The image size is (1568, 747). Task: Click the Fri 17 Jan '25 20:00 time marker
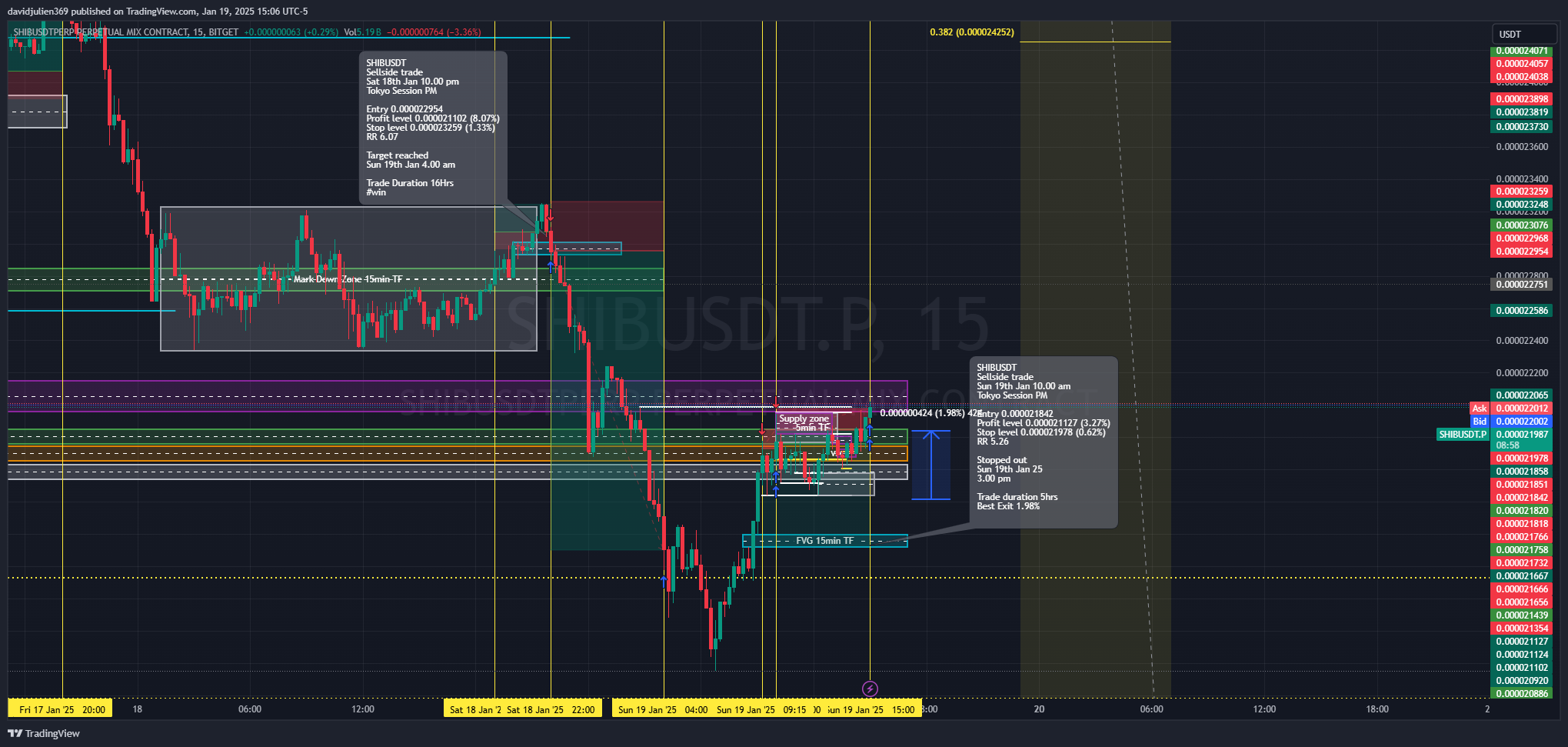click(60, 709)
